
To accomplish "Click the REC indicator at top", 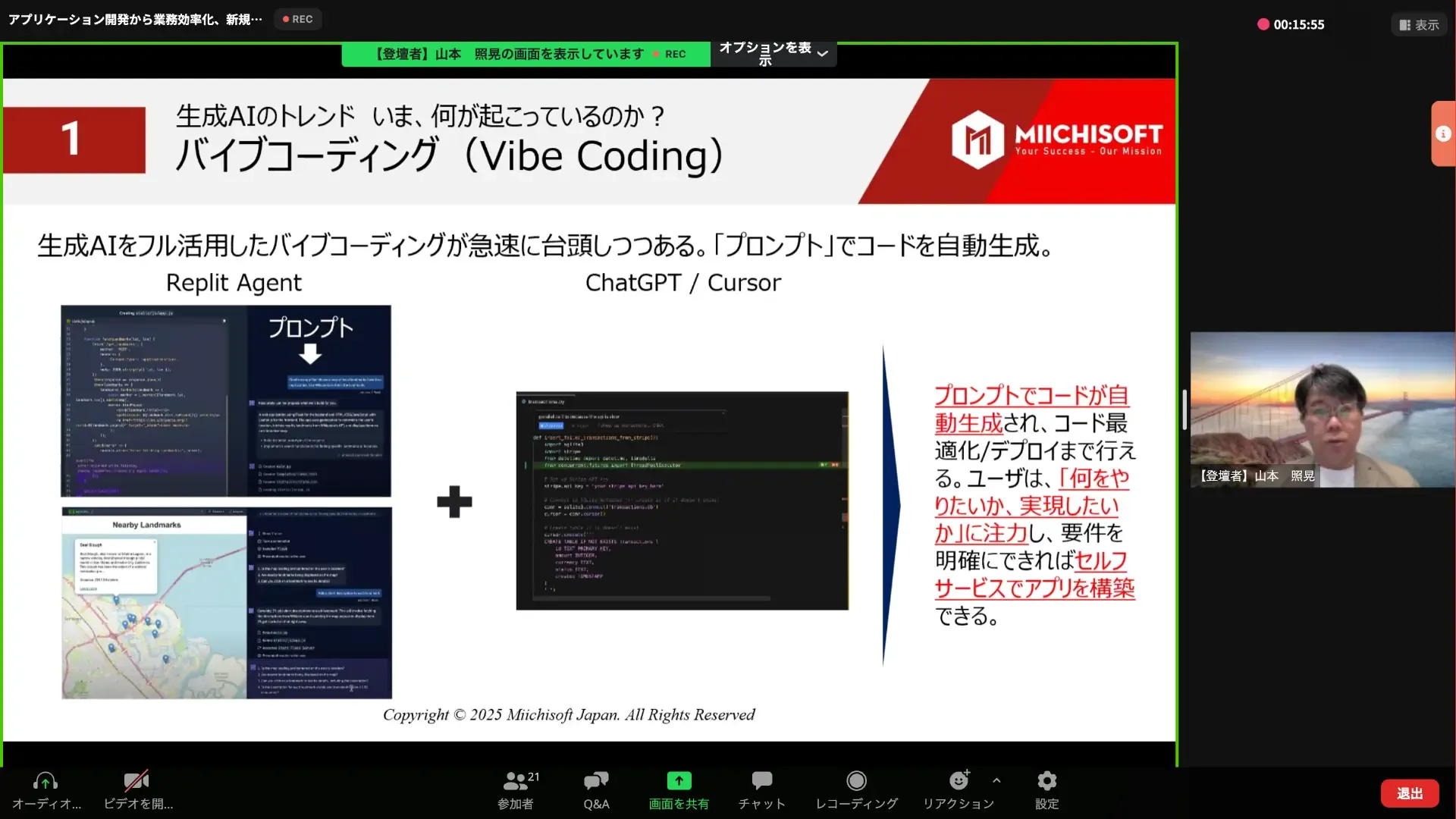I will 297,19.
